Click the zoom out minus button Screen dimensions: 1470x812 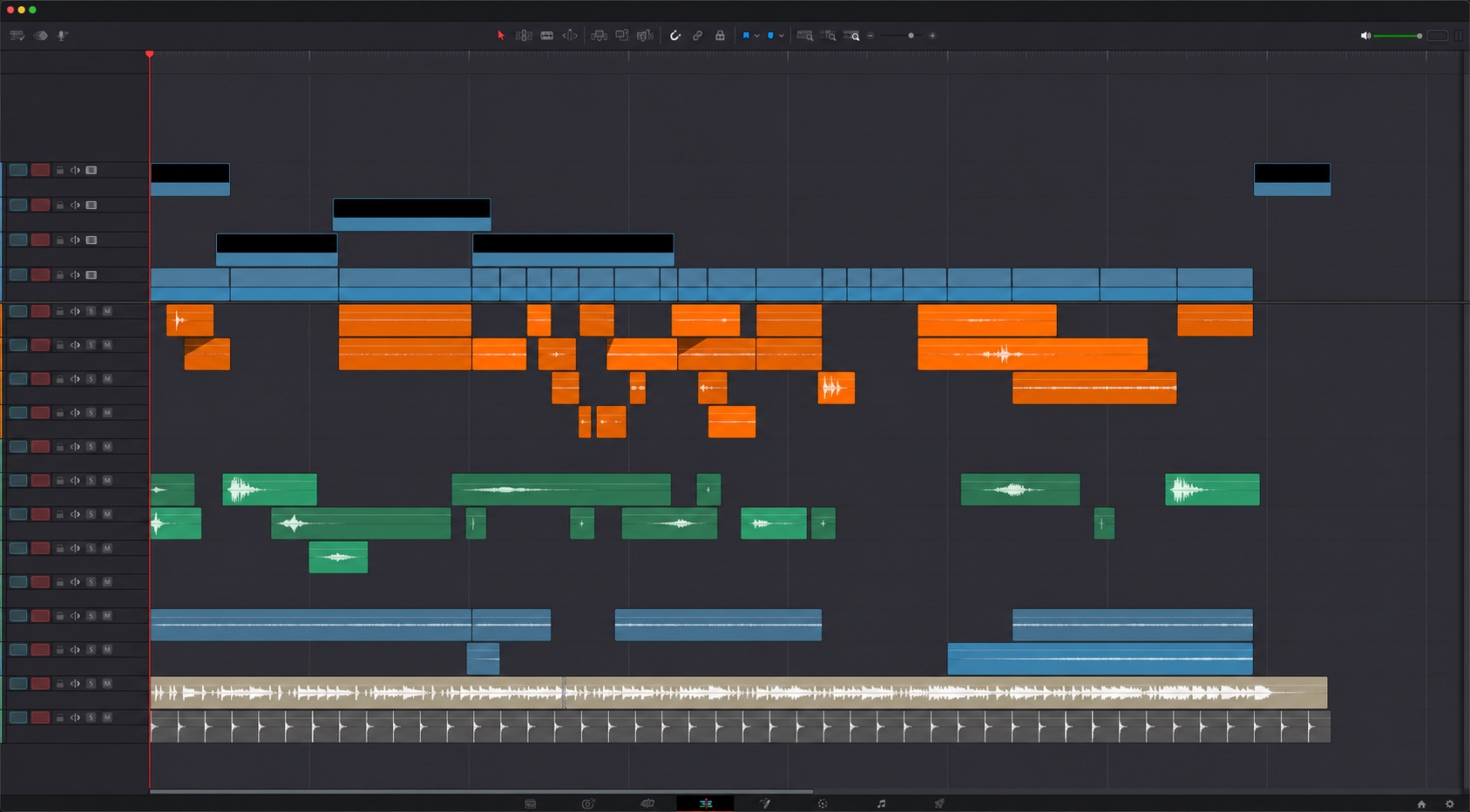coord(870,36)
